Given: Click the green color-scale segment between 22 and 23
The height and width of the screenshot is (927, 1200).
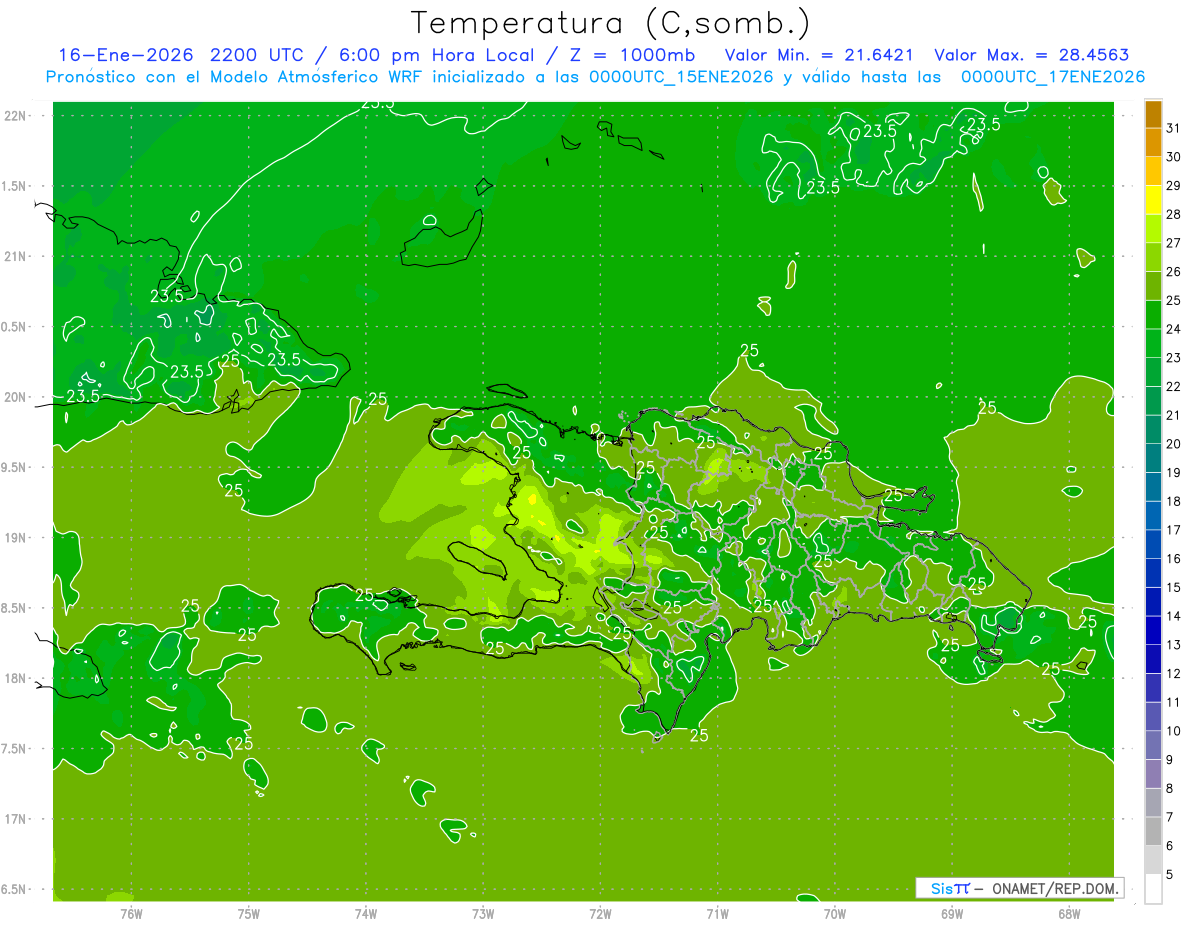Looking at the screenshot, I should pyautogui.click(x=1153, y=373).
